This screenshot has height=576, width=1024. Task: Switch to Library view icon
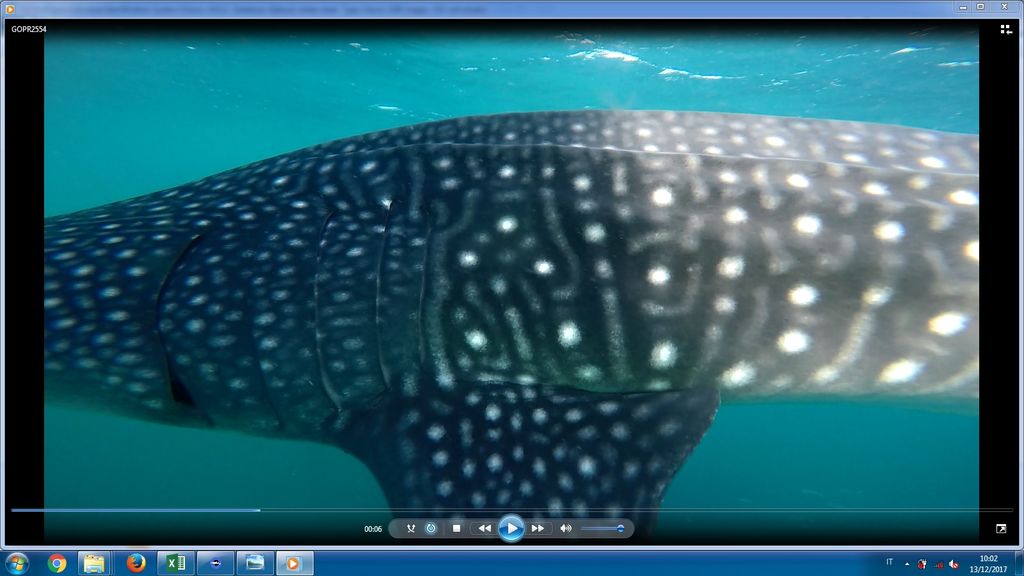pos(1005,29)
